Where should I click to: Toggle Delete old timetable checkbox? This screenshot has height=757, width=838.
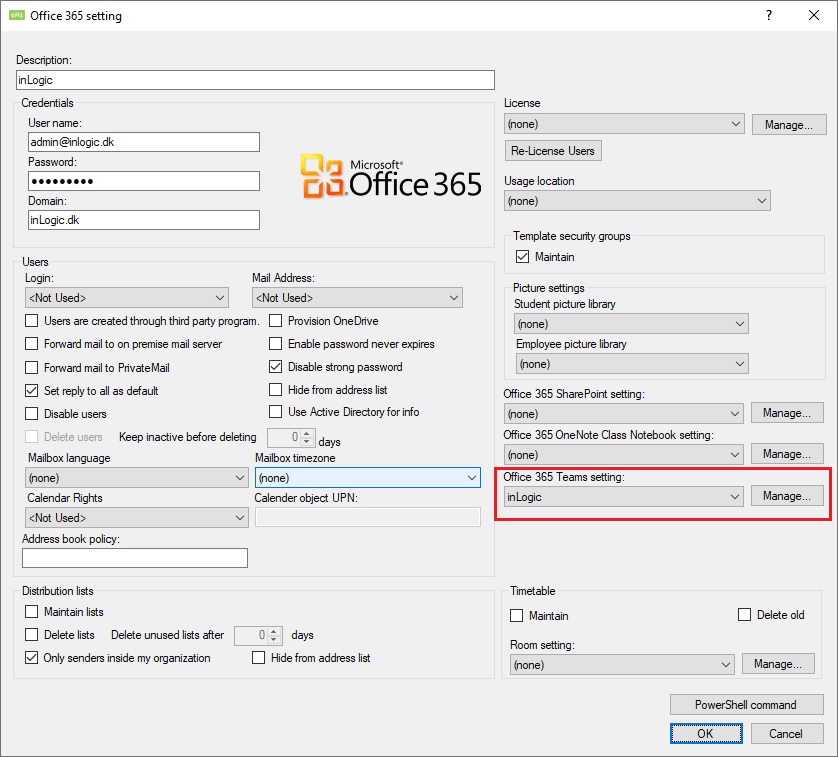(x=744, y=615)
